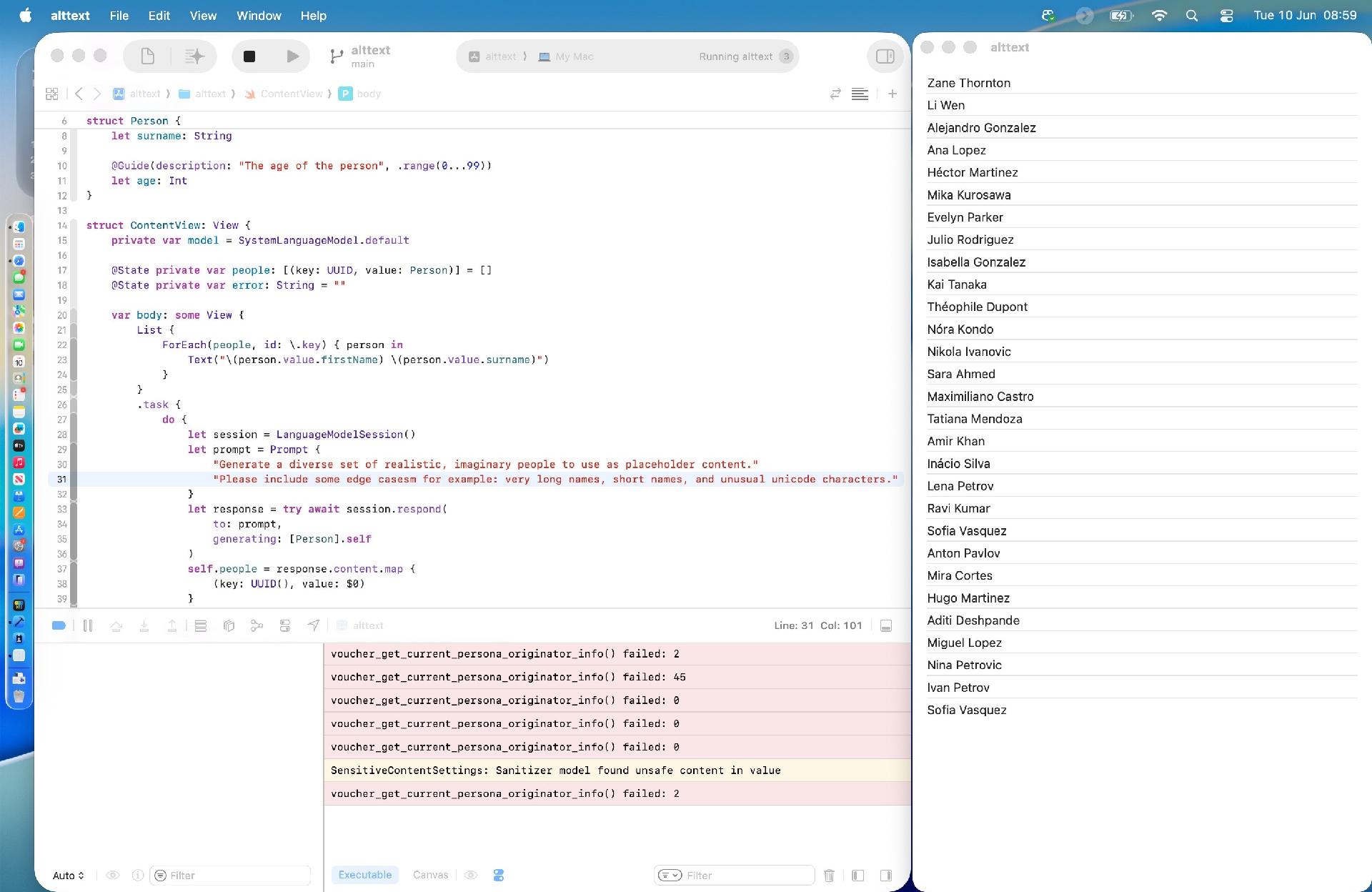Toggle the variables view pane icon

click(857, 875)
